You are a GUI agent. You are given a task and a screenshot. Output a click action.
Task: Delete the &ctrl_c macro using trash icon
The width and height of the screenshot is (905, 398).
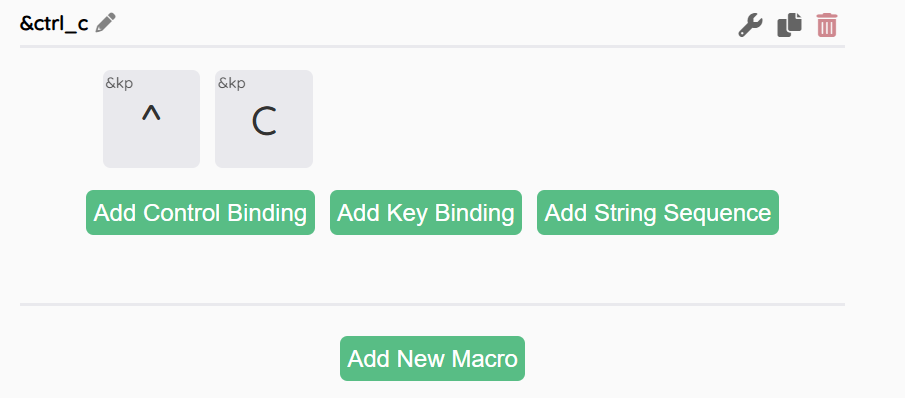coord(827,25)
